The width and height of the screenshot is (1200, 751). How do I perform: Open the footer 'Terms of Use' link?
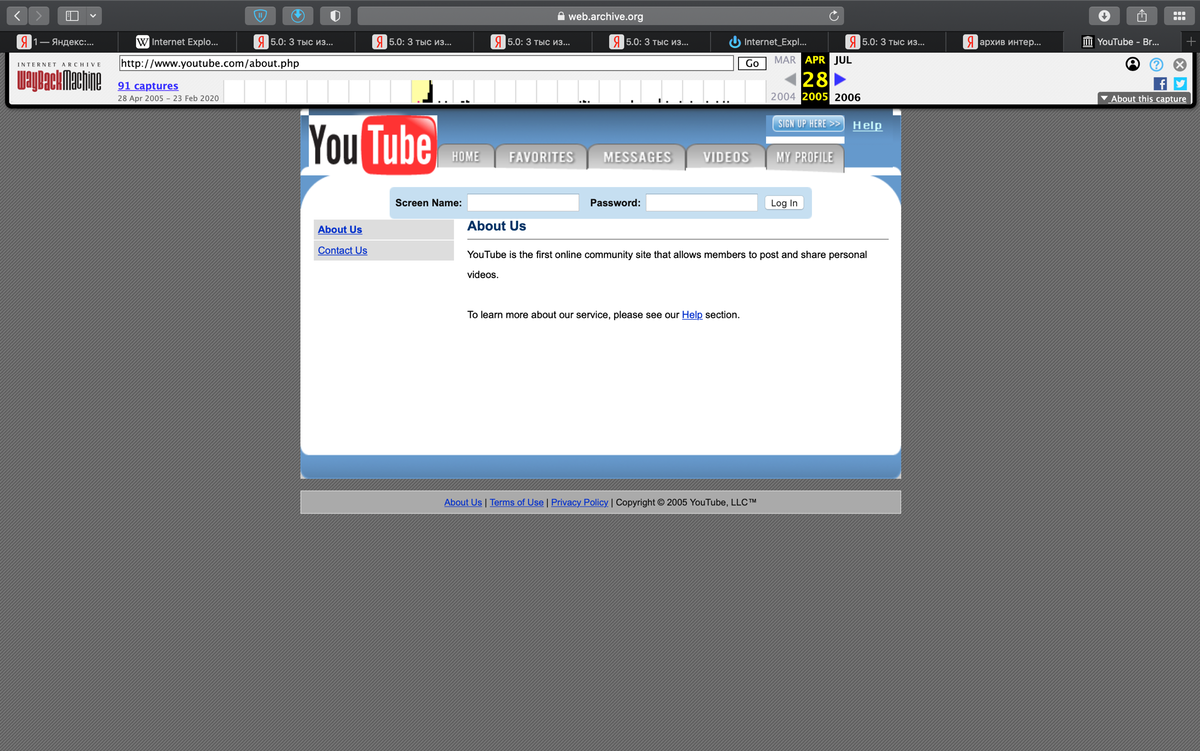tap(517, 503)
